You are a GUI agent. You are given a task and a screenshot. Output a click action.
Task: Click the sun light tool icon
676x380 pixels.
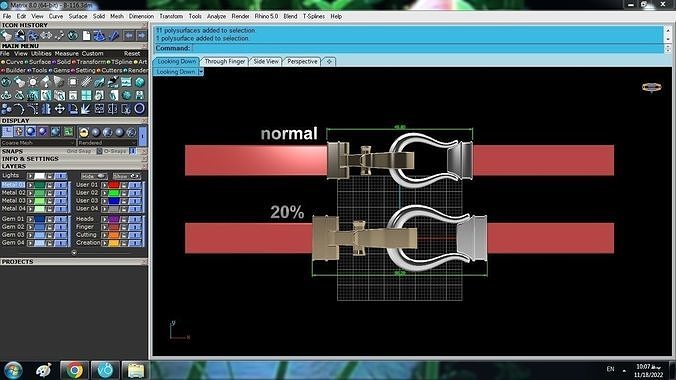(33, 82)
